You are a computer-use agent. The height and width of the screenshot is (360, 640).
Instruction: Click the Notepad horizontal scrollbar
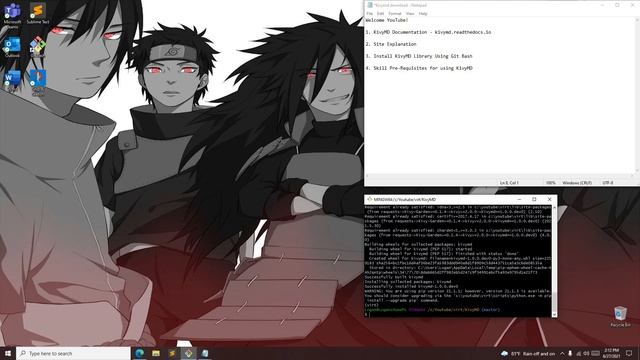coord(500,176)
